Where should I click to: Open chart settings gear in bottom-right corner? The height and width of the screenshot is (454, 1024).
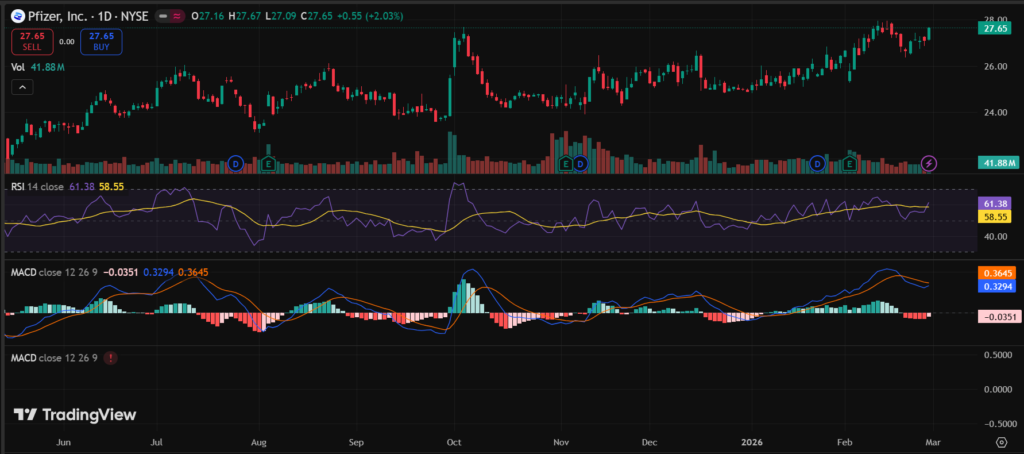click(1000, 438)
